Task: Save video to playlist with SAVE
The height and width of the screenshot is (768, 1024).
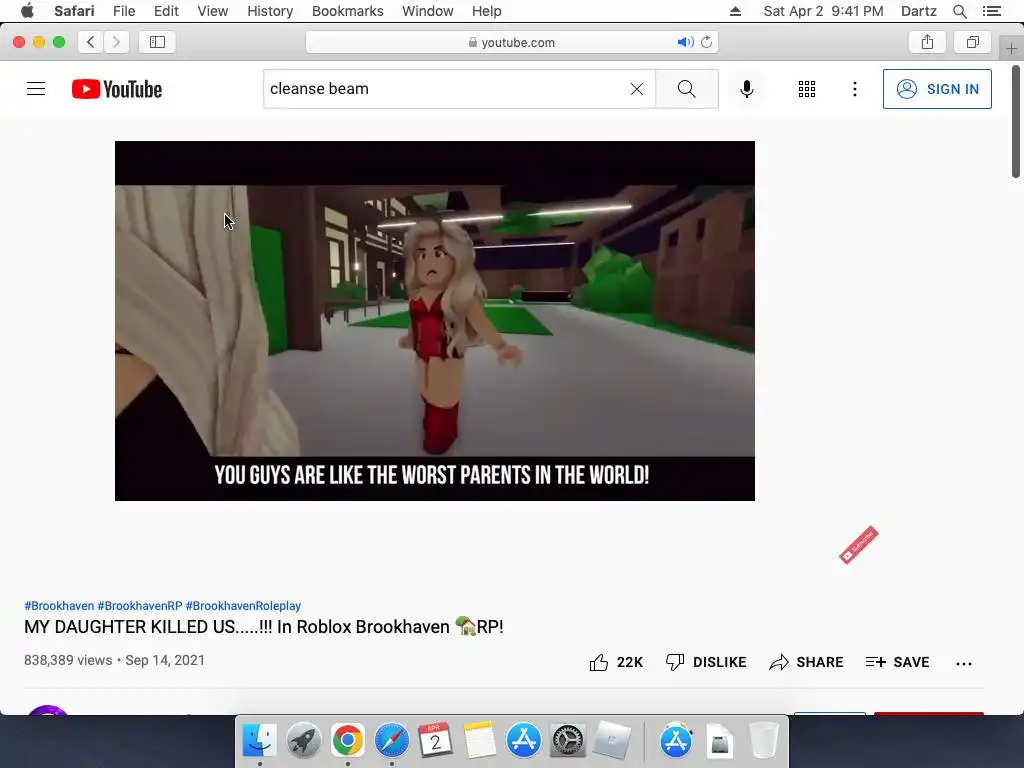Action: (897, 662)
